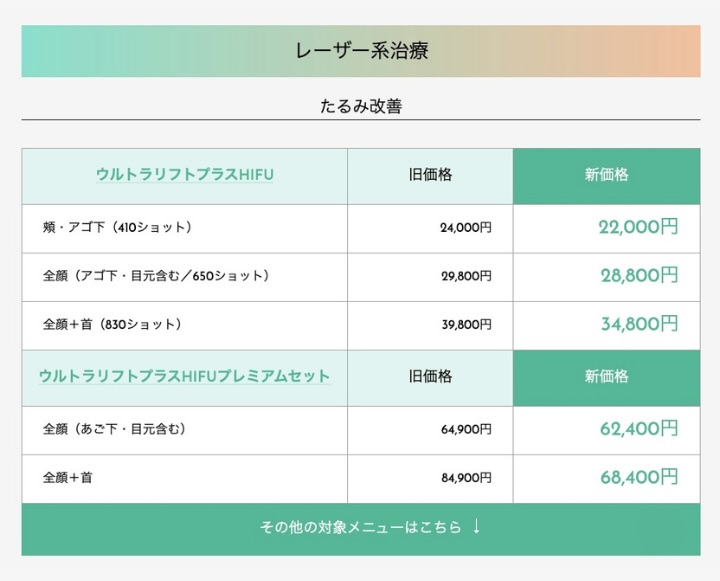
Task: Click the first 新価格 green header cell
Action: (607, 176)
